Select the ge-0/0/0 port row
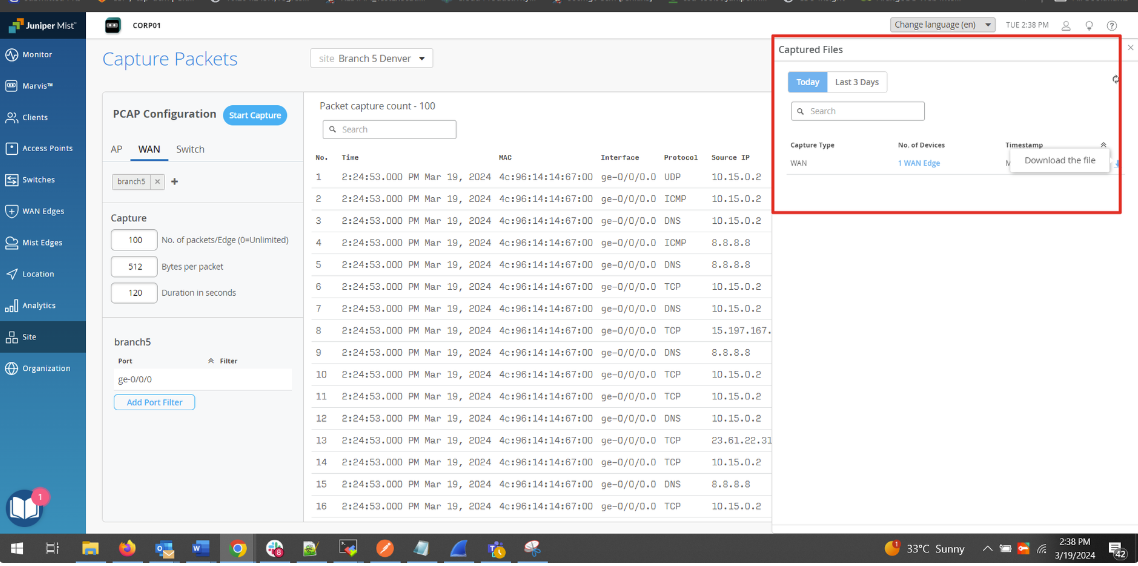Image resolution: width=1138 pixels, height=566 pixels. point(202,380)
